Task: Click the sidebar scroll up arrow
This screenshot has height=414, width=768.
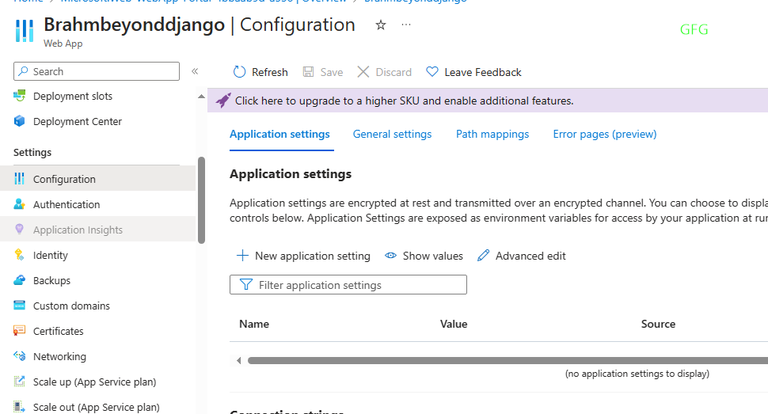Action: [x=201, y=97]
